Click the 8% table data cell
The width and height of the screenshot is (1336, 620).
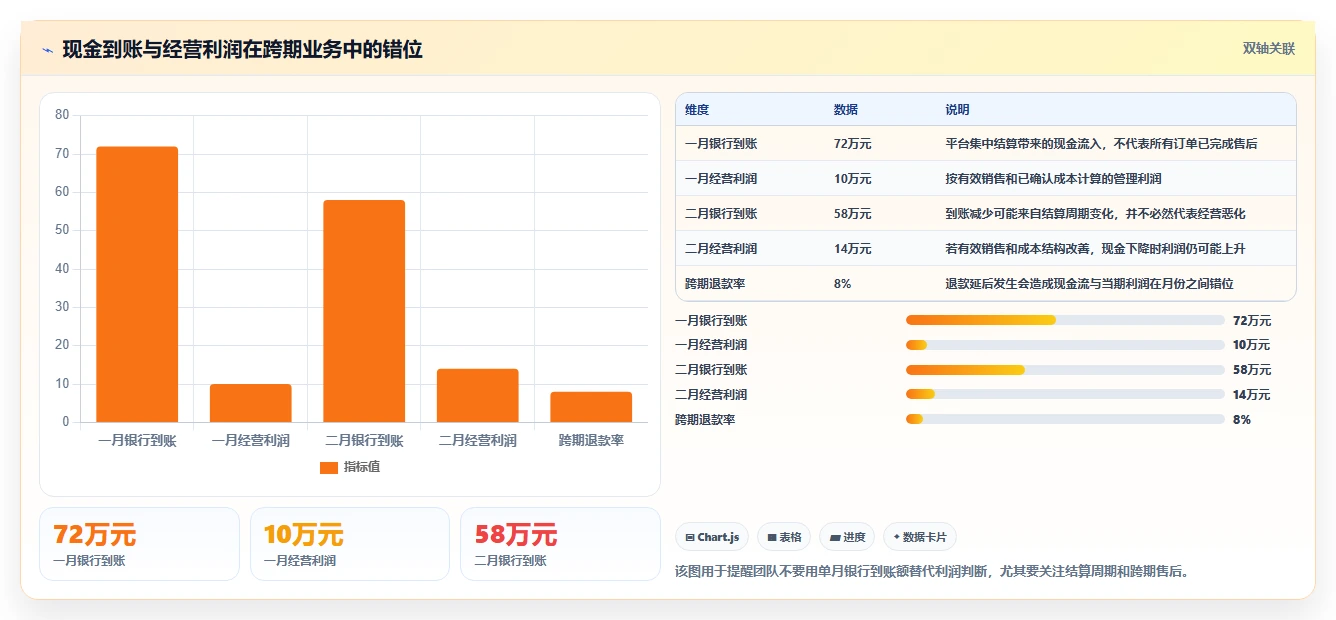click(x=842, y=284)
